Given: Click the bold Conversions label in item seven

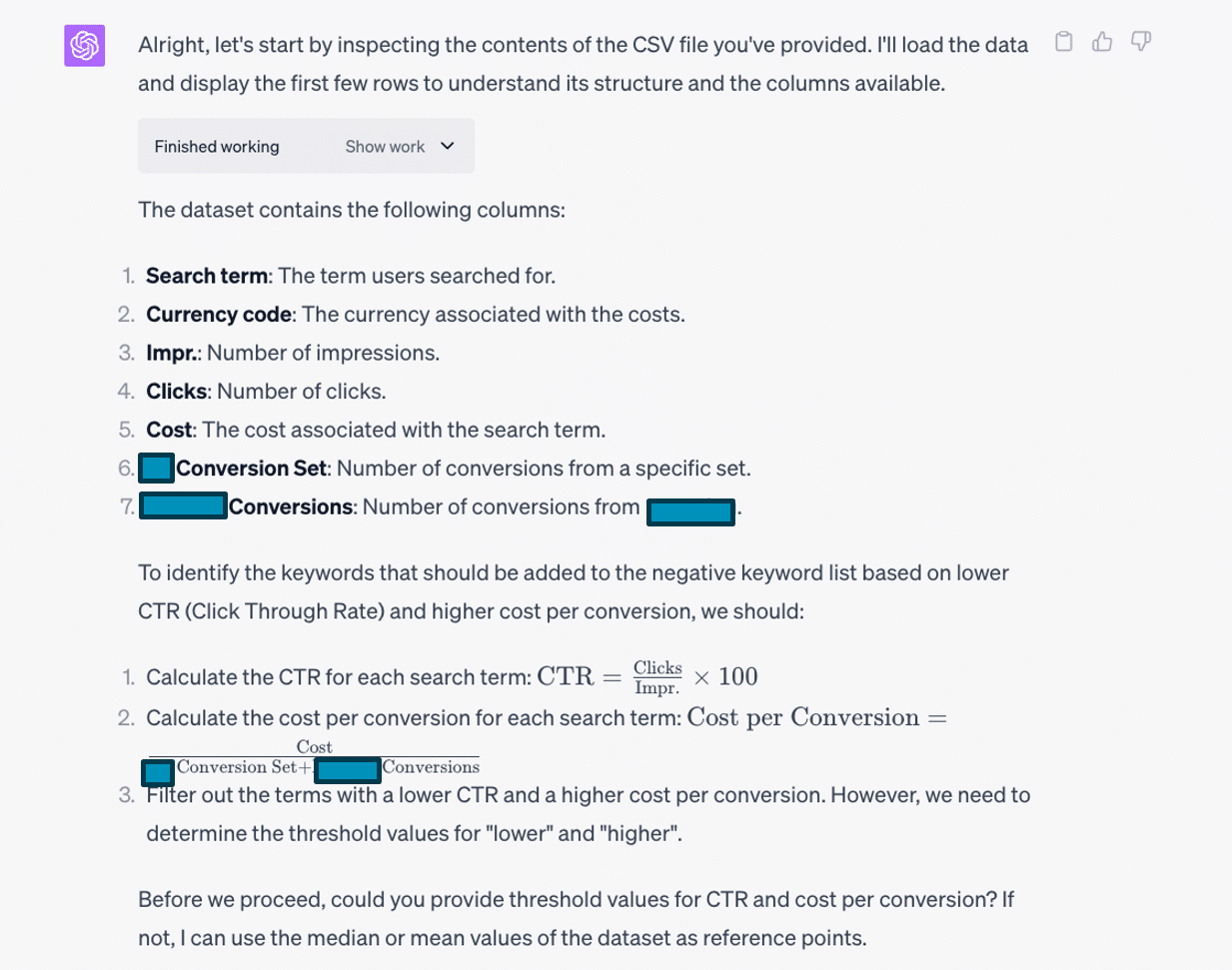Looking at the screenshot, I should click(291, 507).
